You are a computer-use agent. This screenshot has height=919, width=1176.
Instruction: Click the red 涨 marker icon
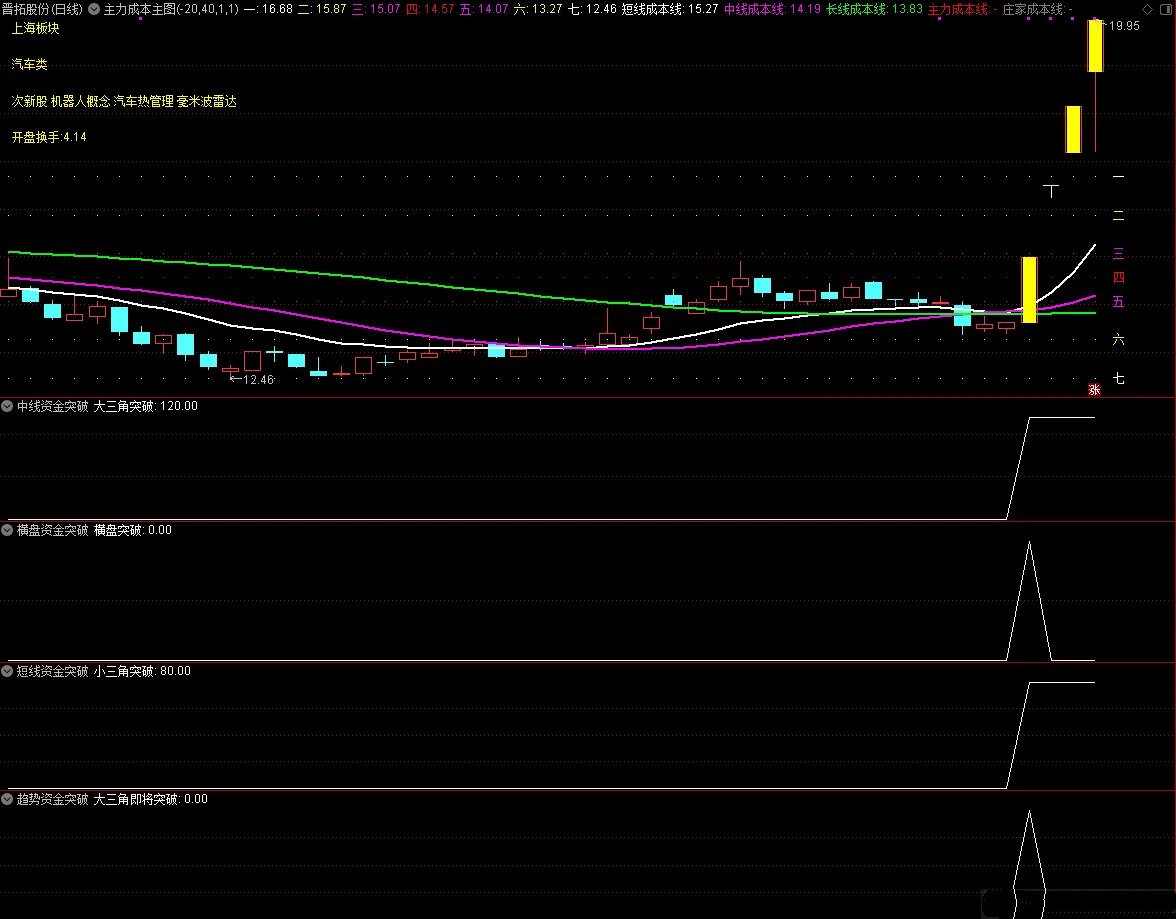point(1094,389)
